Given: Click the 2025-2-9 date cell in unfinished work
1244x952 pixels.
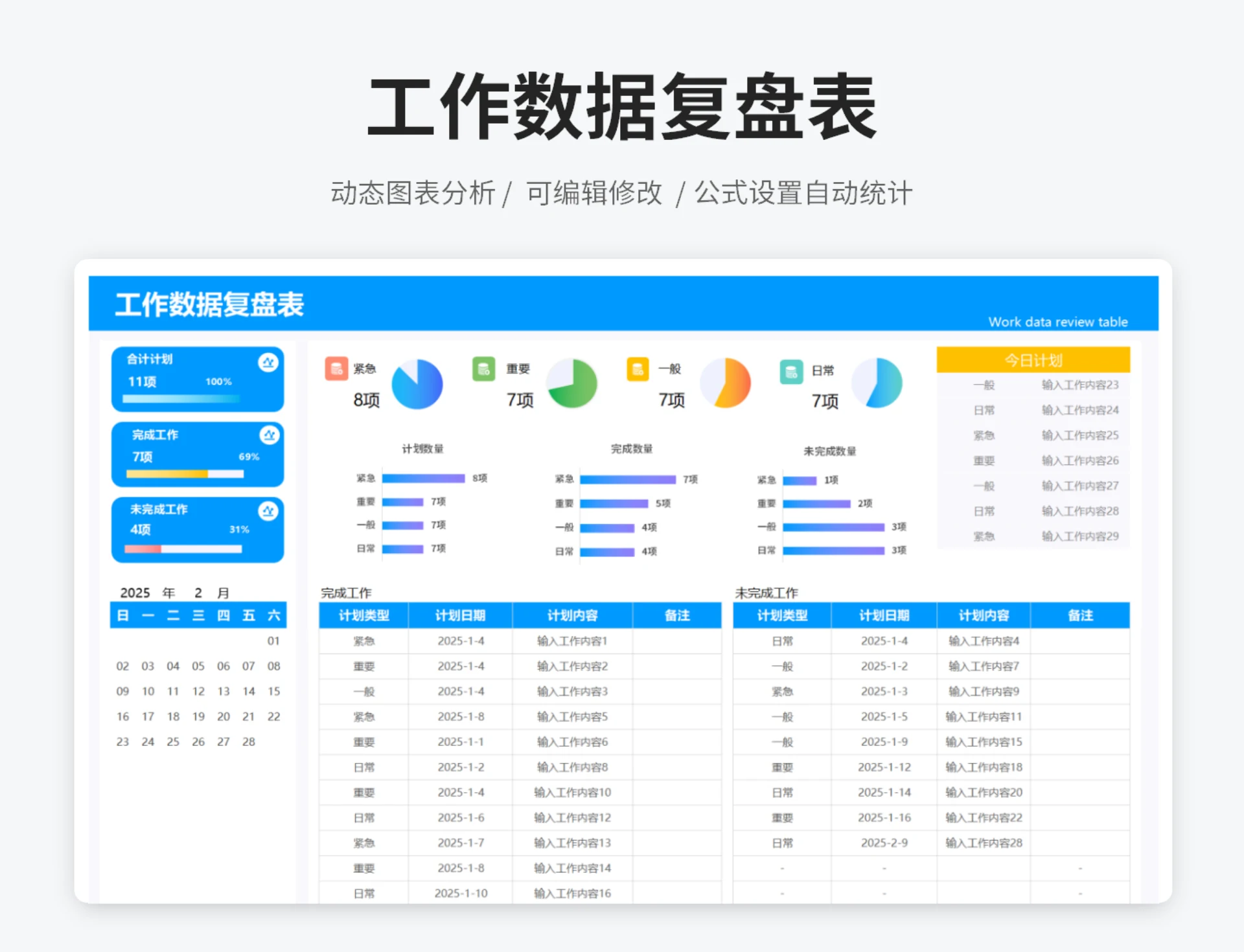Looking at the screenshot, I should (x=884, y=843).
